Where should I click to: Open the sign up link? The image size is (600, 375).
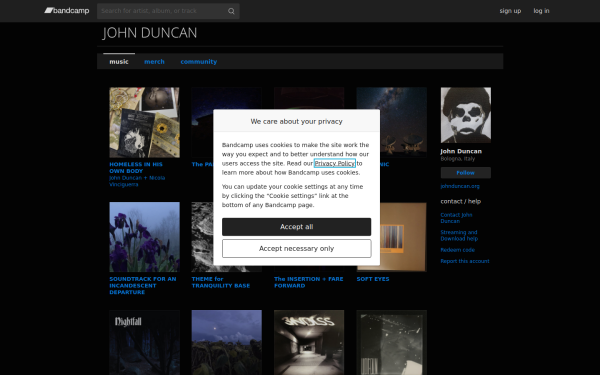[x=510, y=11]
